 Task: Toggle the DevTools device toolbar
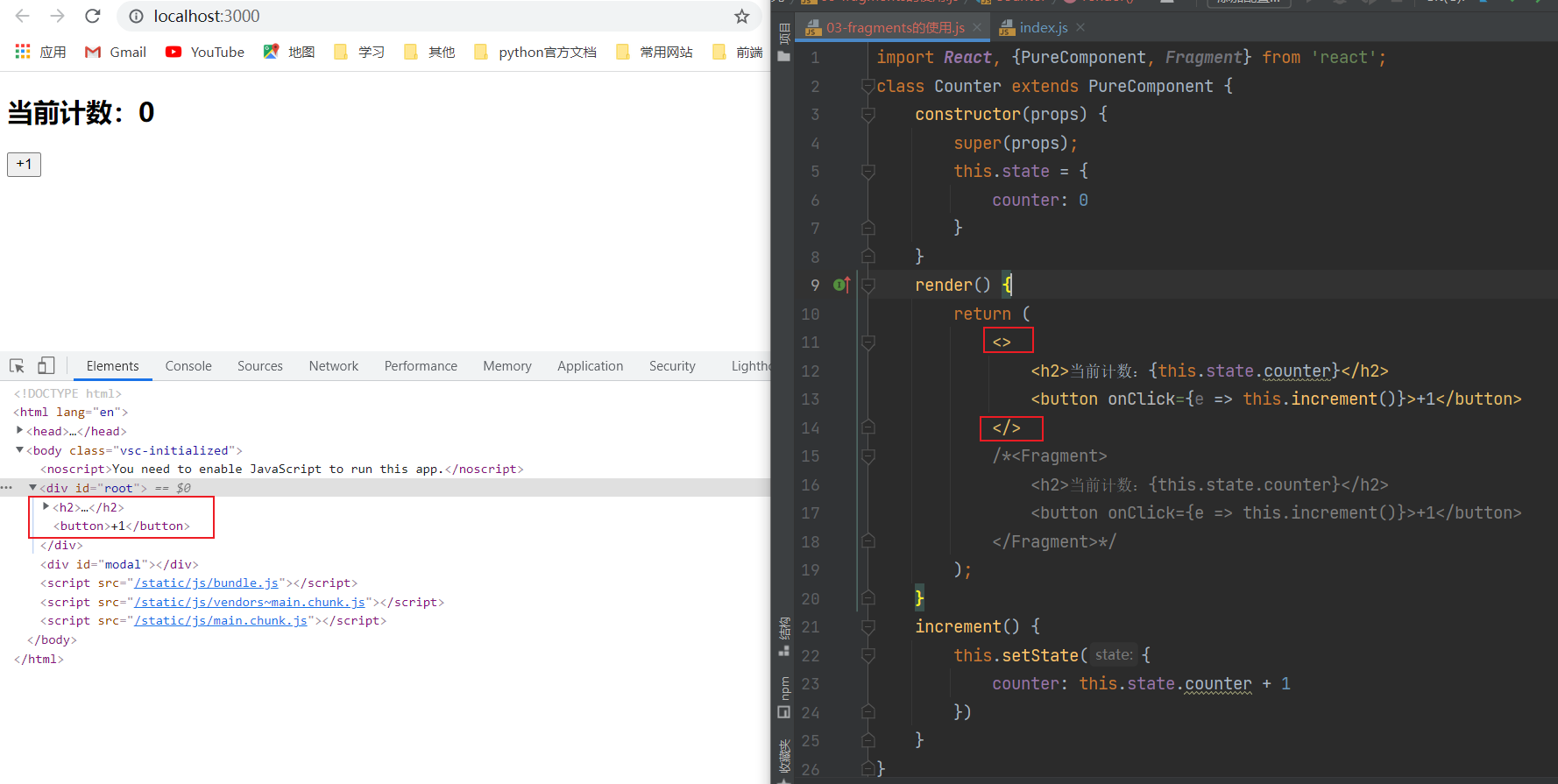pyautogui.click(x=46, y=365)
